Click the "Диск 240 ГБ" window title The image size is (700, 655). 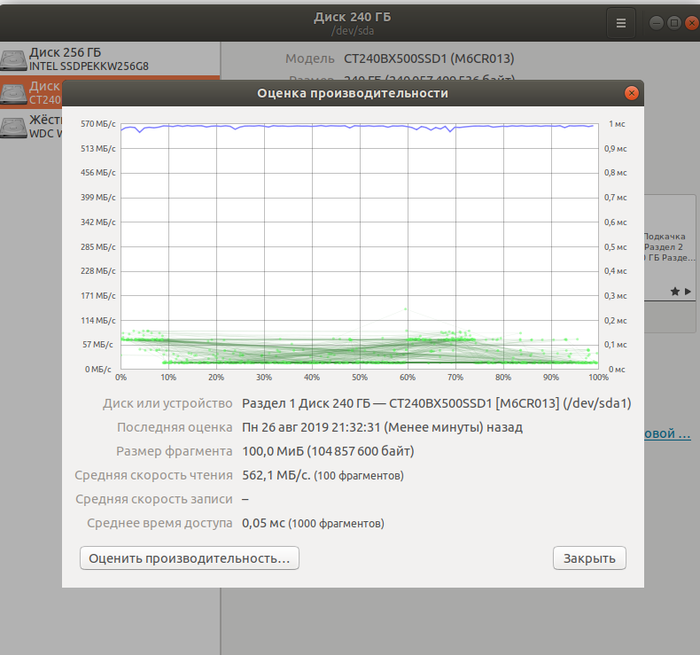click(352, 17)
